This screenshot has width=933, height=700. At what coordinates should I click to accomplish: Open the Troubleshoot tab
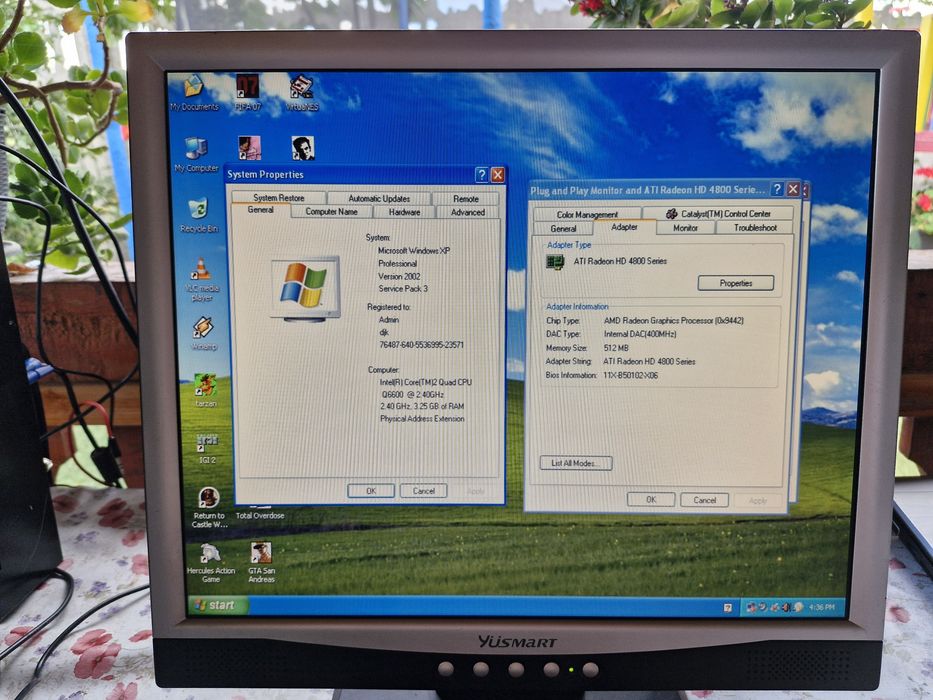point(755,228)
